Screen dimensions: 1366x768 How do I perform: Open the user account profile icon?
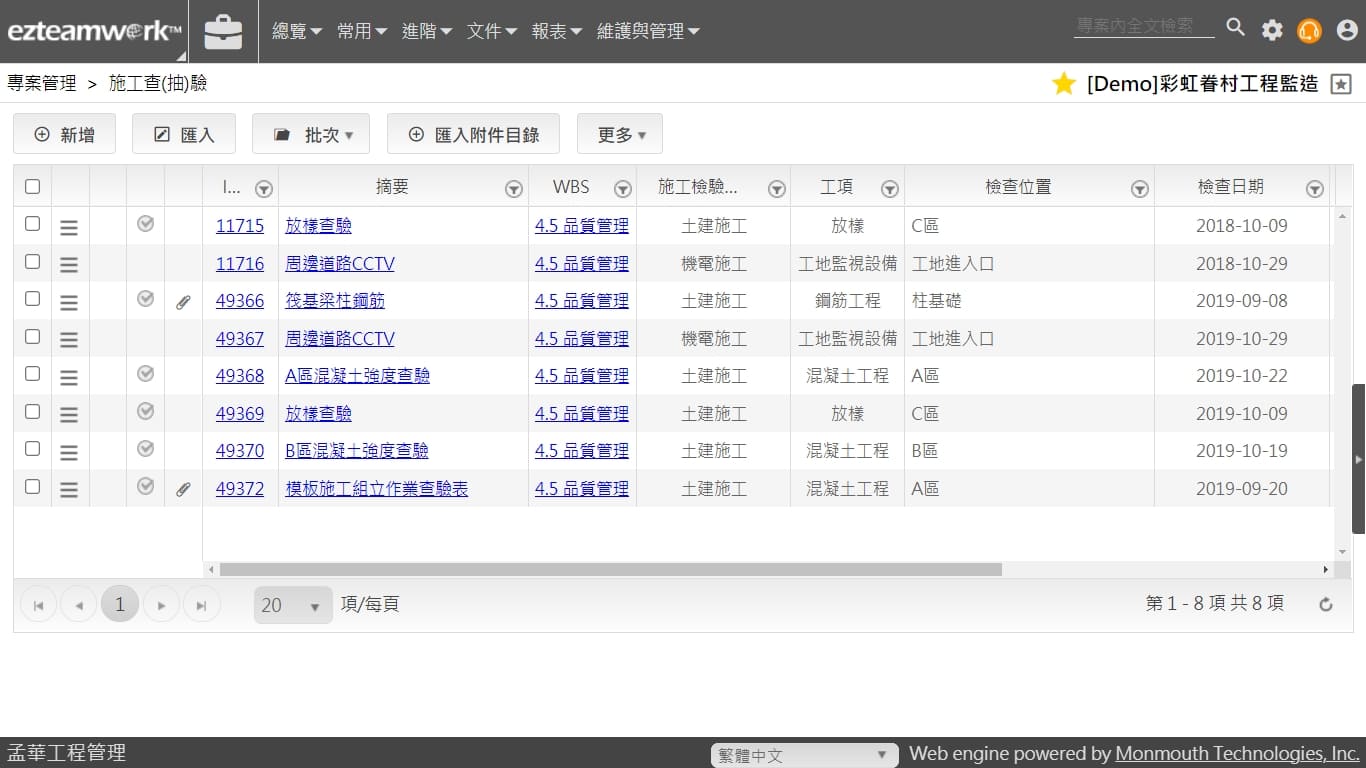1347,31
